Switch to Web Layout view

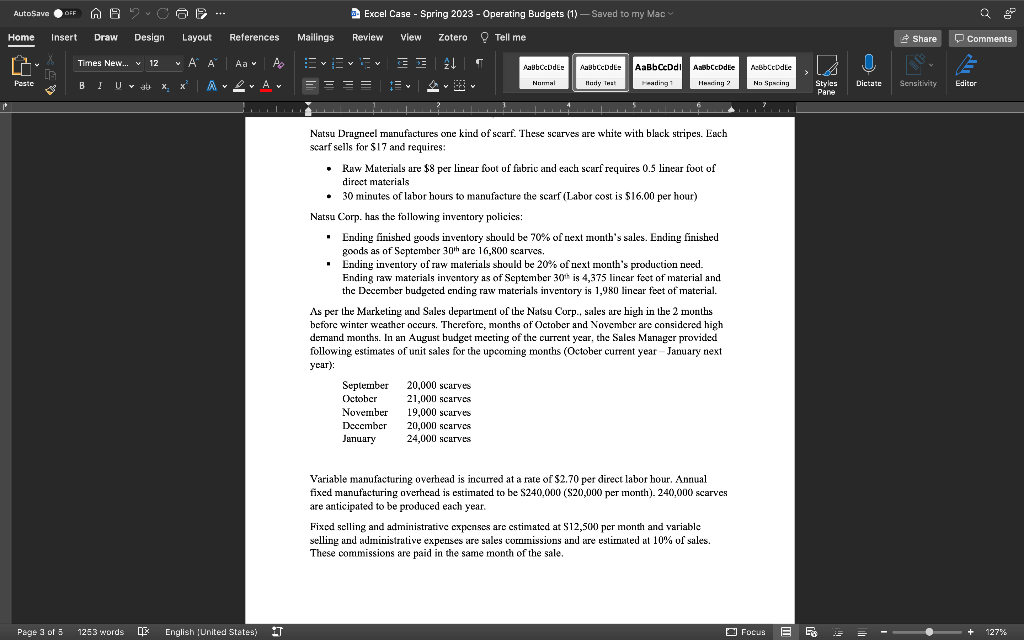coord(811,632)
